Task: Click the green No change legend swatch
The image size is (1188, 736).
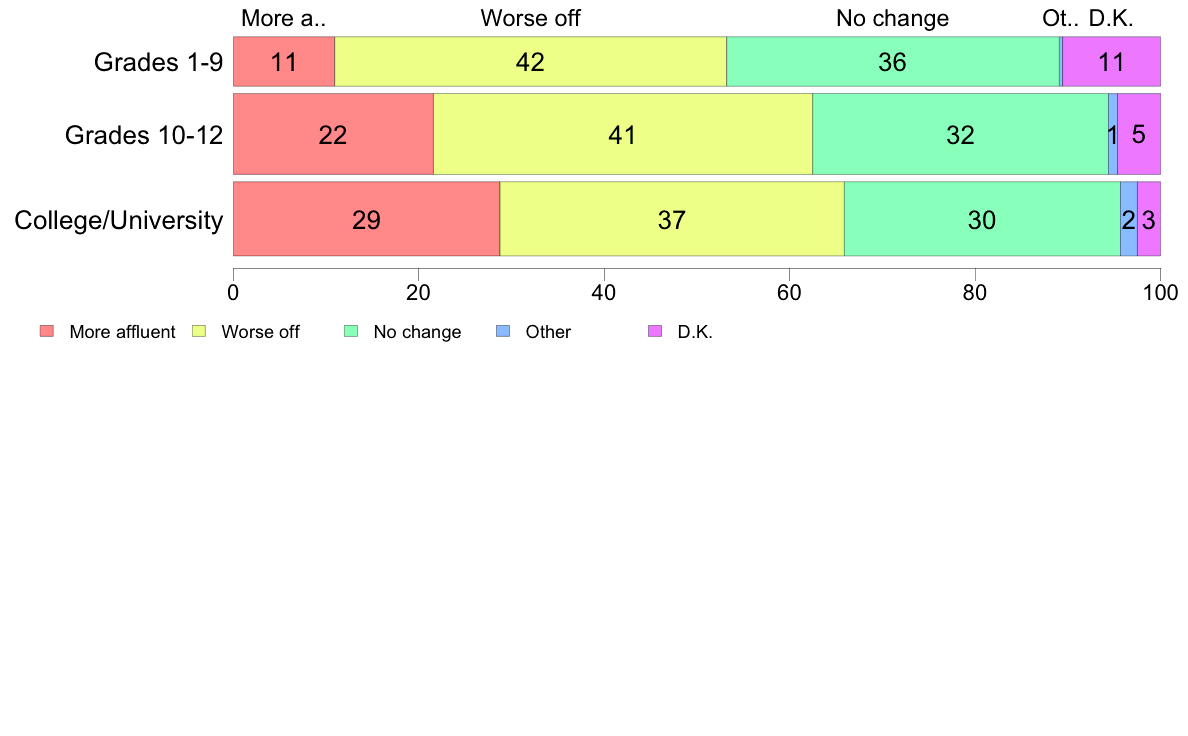Action: coord(351,331)
